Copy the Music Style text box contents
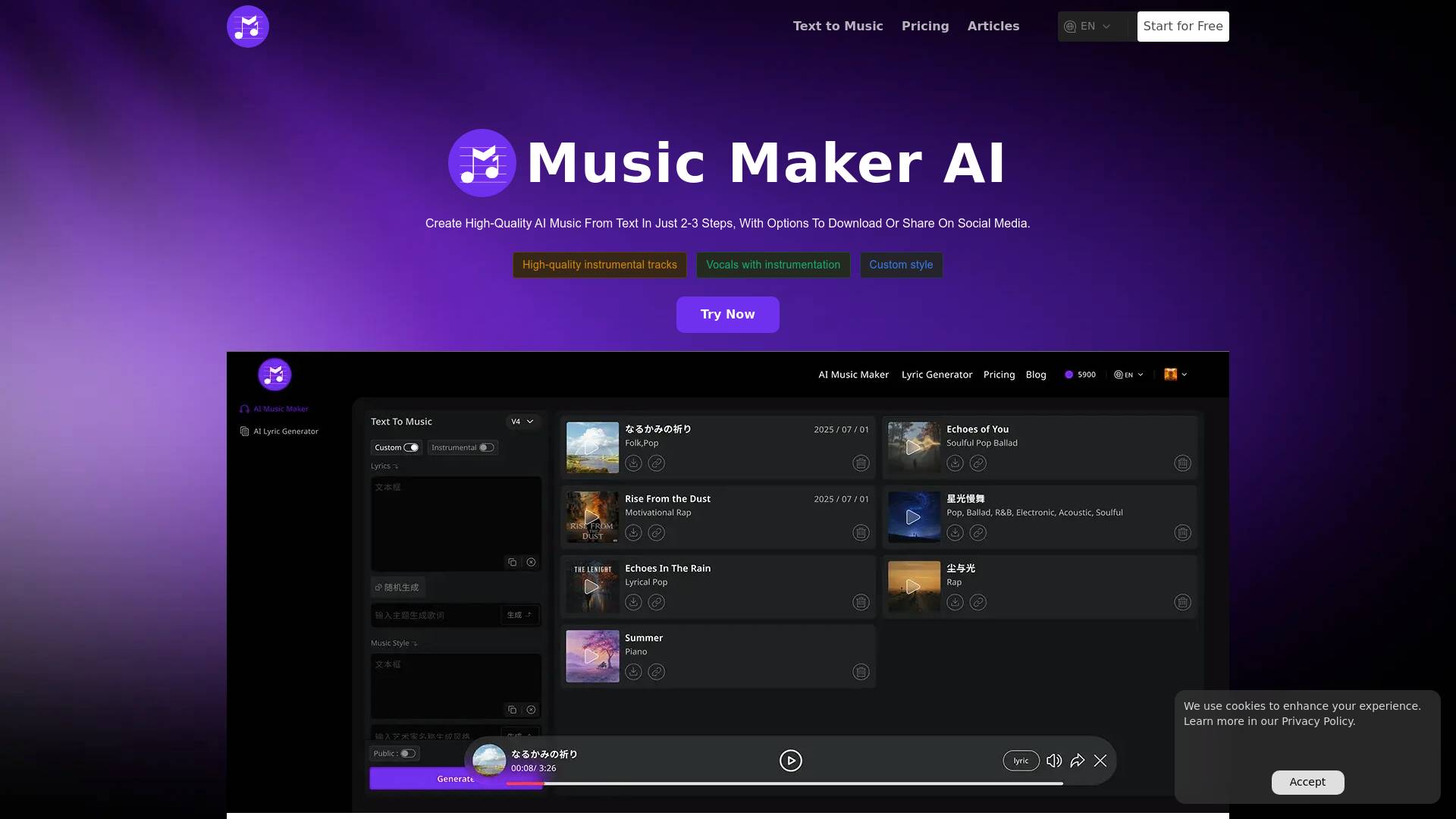This screenshot has height=819, width=1456. pyautogui.click(x=513, y=710)
